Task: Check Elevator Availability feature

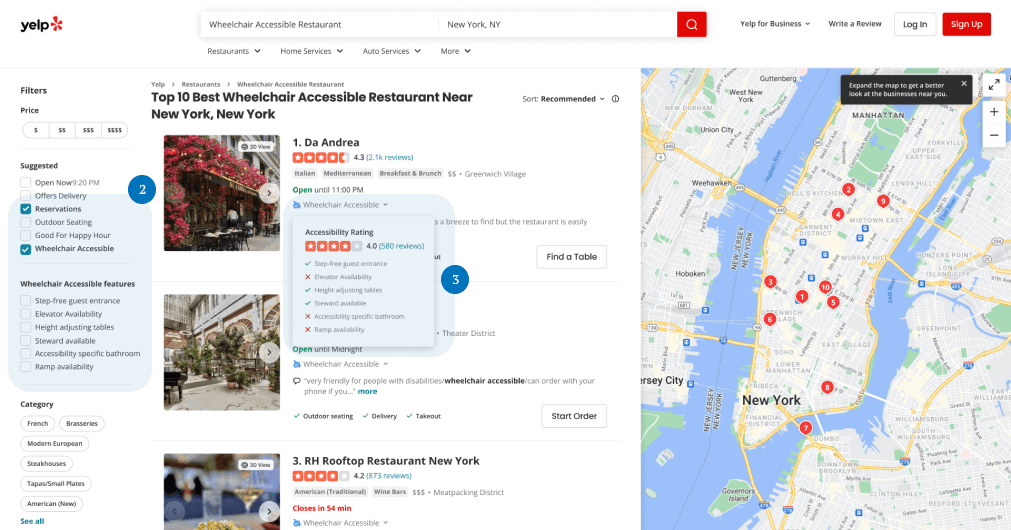Action: pos(26,314)
